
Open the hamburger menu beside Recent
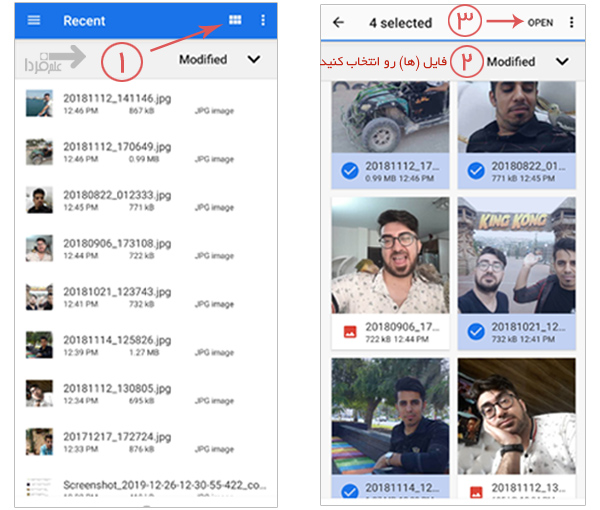(34, 21)
